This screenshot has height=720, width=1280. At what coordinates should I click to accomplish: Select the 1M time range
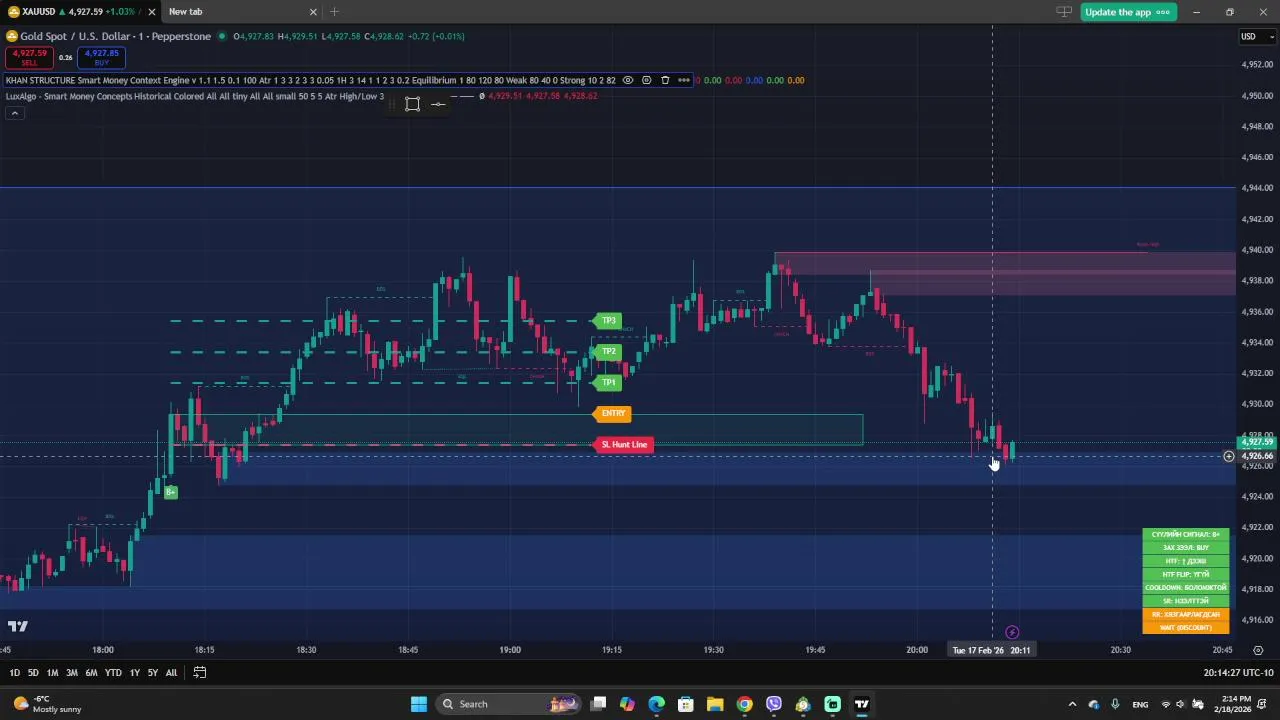52,673
